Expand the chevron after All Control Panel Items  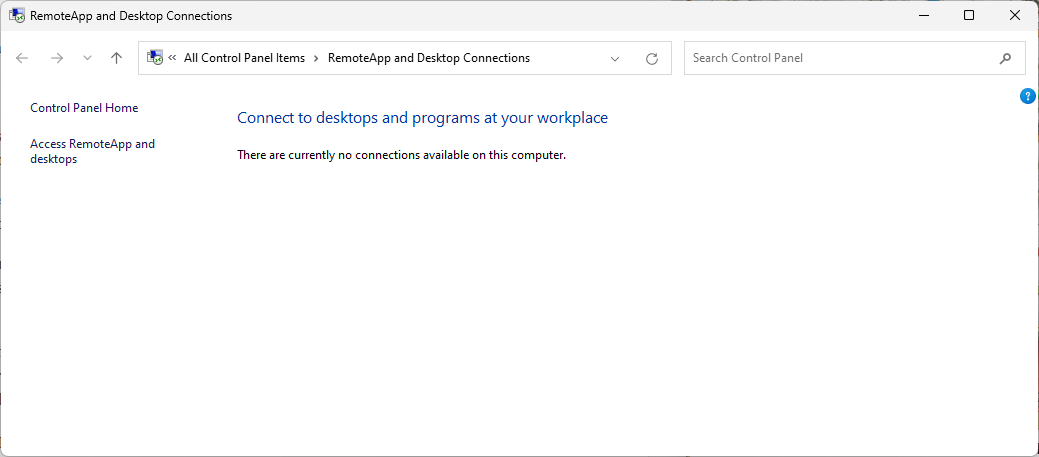pyautogui.click(x=316, y=58)
